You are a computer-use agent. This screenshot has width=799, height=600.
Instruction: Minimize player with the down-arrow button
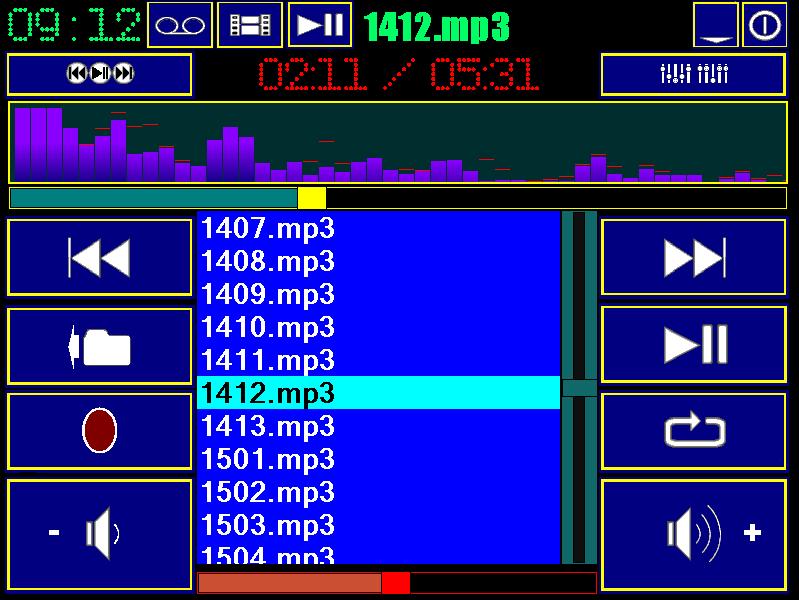(x=716, y=25)
